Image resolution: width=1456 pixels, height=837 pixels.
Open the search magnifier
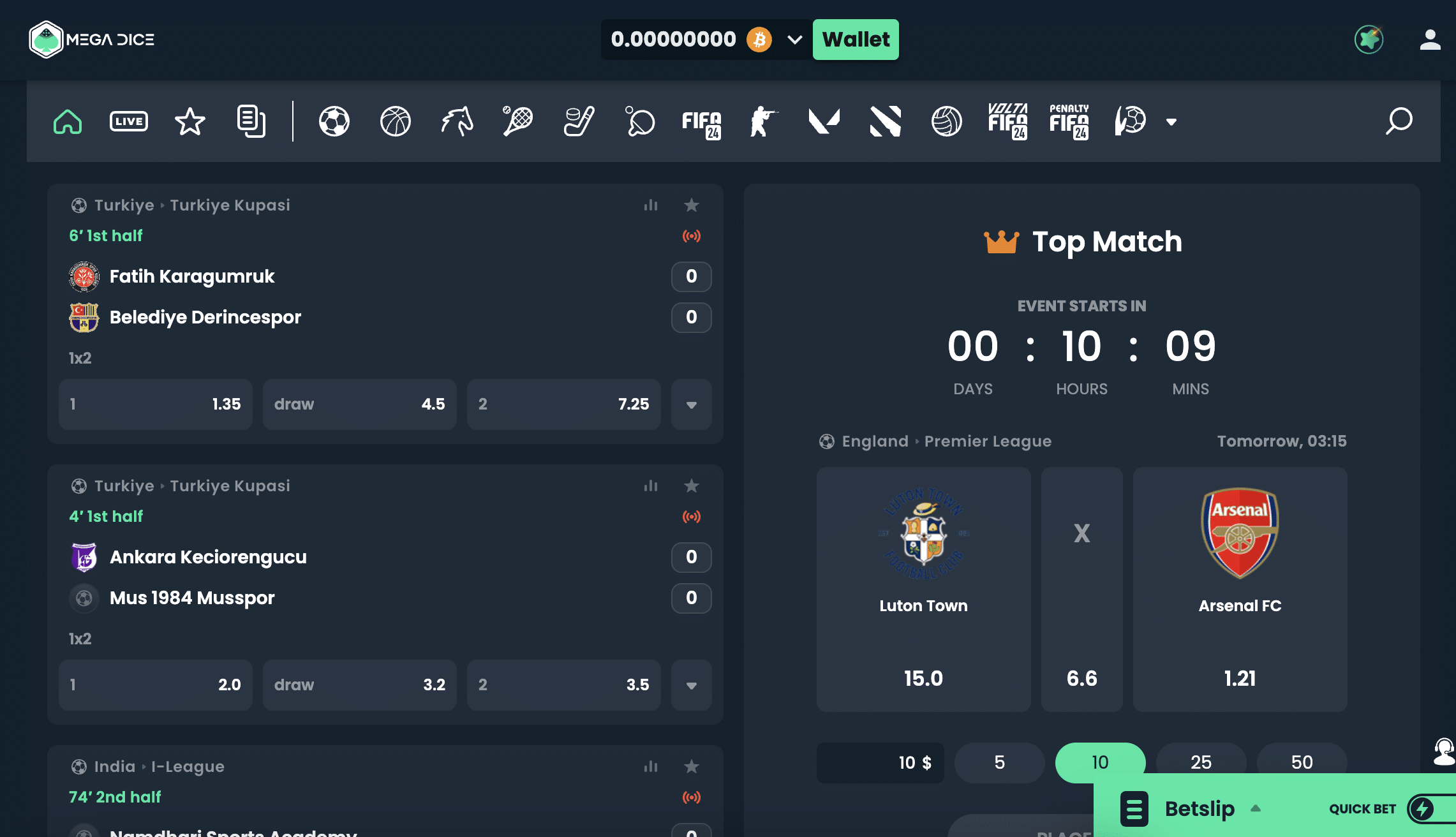point(1399,121)
